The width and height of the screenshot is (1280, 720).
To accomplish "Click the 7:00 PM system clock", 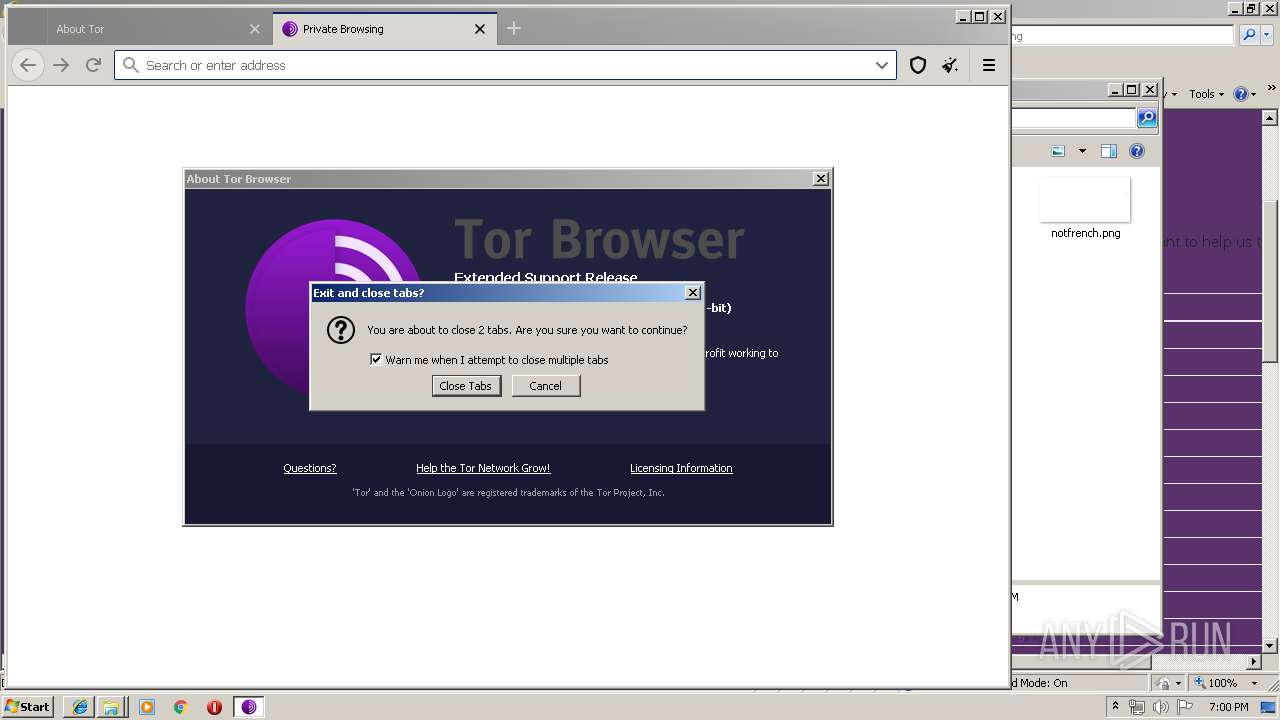I will [1228, 707].
